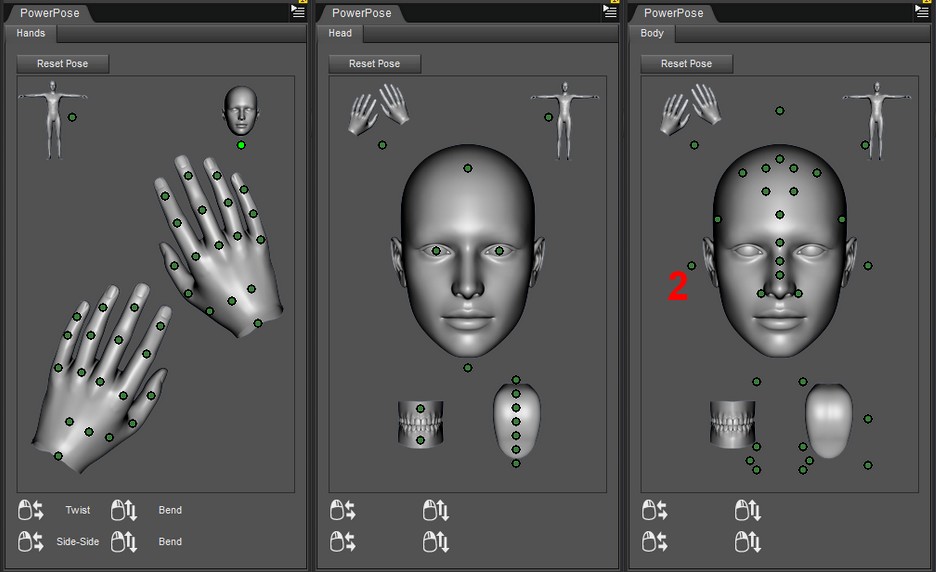The width and height of the screenshot is (936, 572).
Task: Click the node below the chin in the Head panel
Action: [467, 368]
